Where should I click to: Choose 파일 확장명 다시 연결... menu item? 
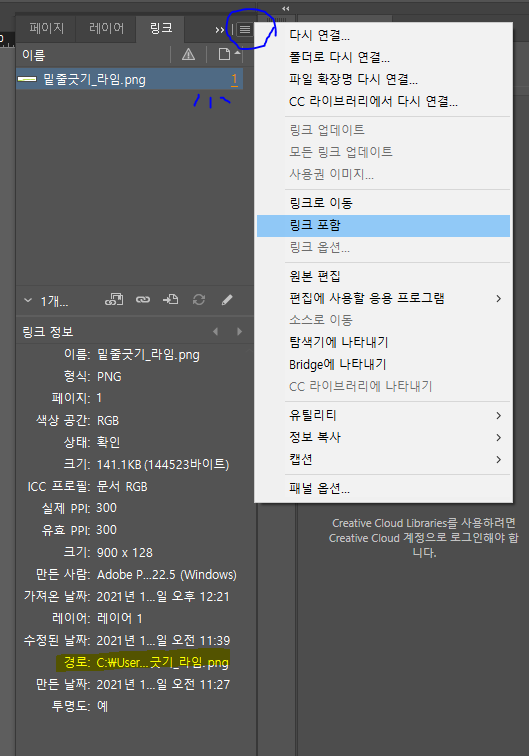pyautogui.click(x=383, y=80)
